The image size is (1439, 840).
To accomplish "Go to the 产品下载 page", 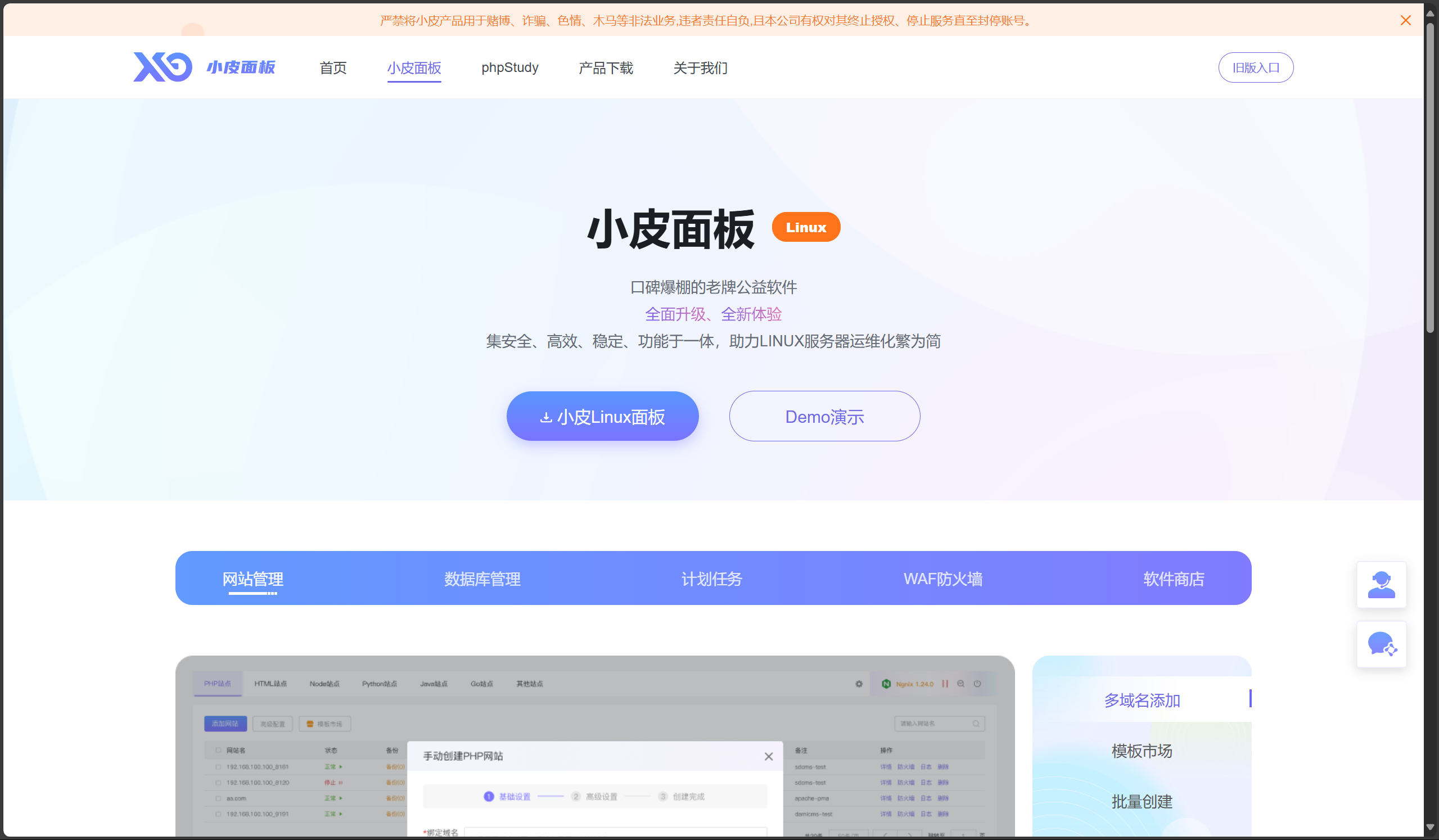I will tap(605, 68).
